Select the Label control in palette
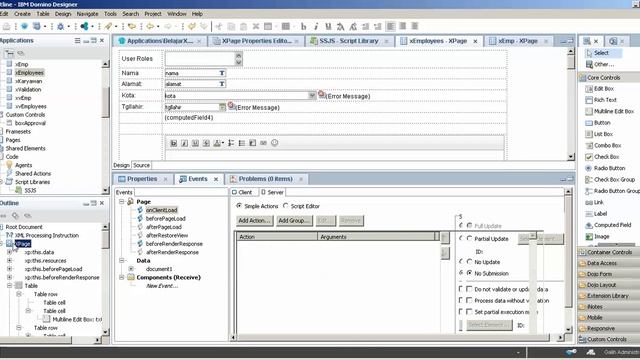This screenshot has height=360, width=640. point(600,214)
